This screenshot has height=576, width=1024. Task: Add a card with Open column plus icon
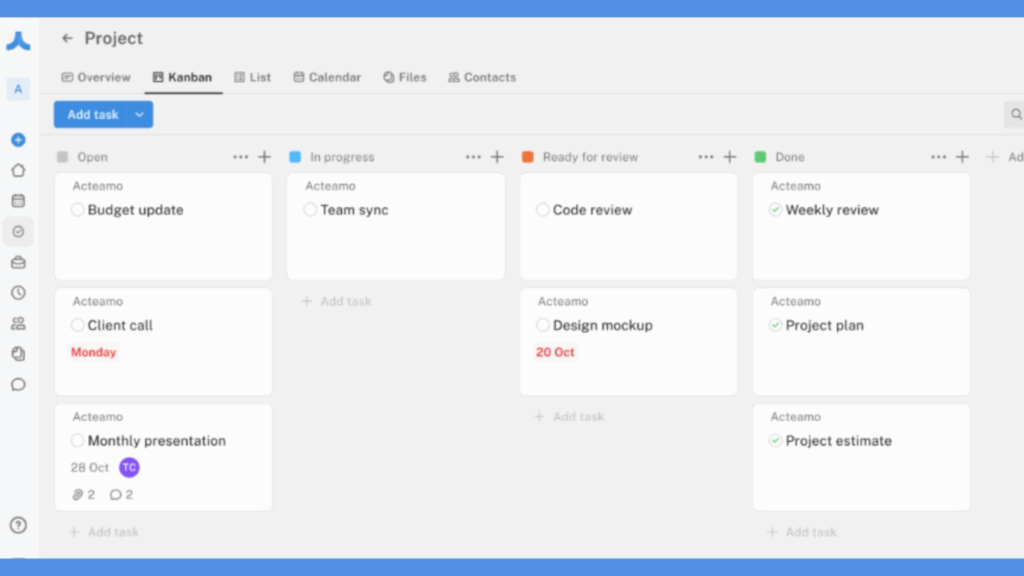point(264,157)
